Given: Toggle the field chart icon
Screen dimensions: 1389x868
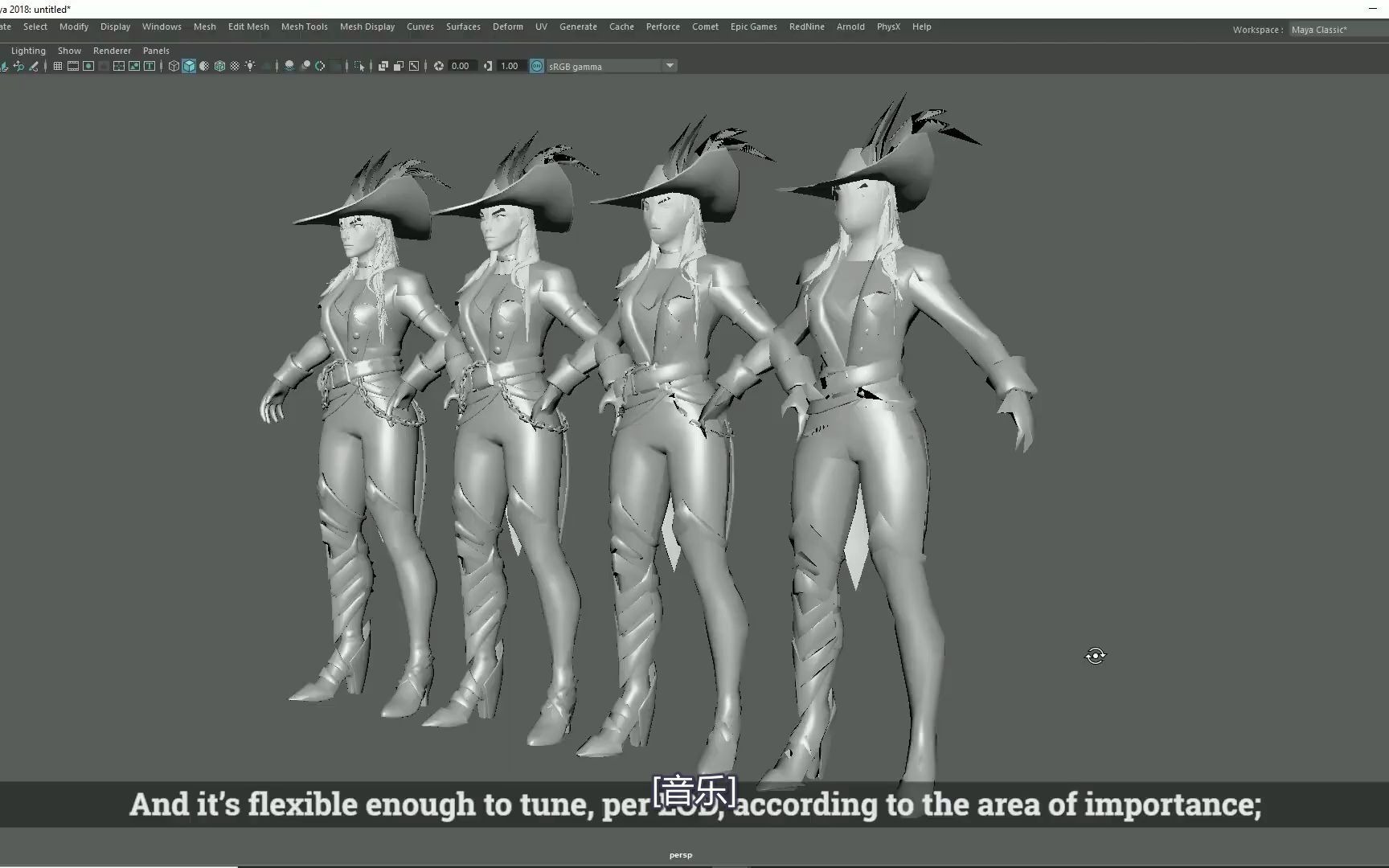Looking at the screenshot, I should pyautogui.click(x=119, y=66).
